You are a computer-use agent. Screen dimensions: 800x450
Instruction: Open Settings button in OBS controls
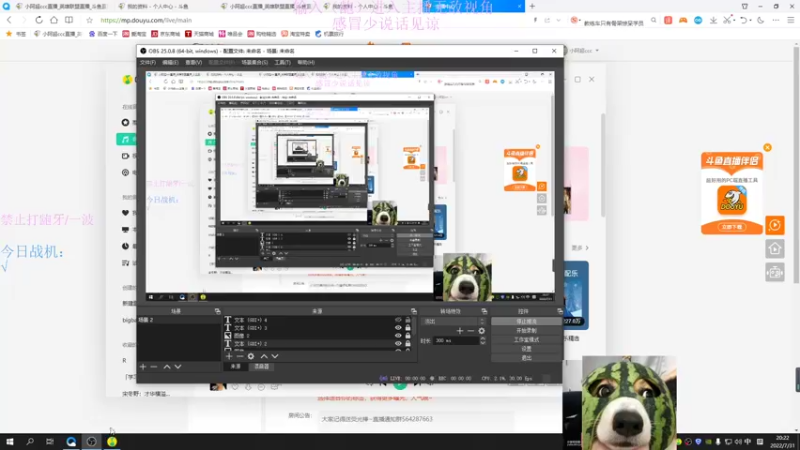tap(526, 349)
